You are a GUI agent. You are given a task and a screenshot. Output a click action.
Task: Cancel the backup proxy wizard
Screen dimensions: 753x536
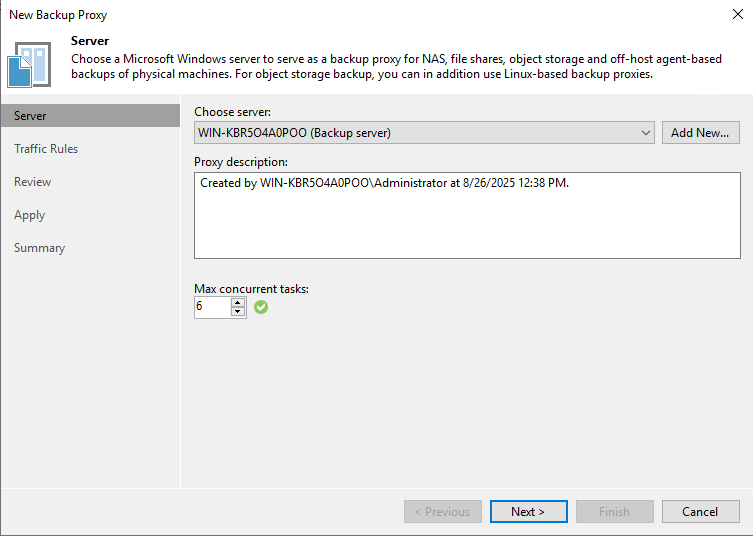pyautogui.click(x=700, y=512)
